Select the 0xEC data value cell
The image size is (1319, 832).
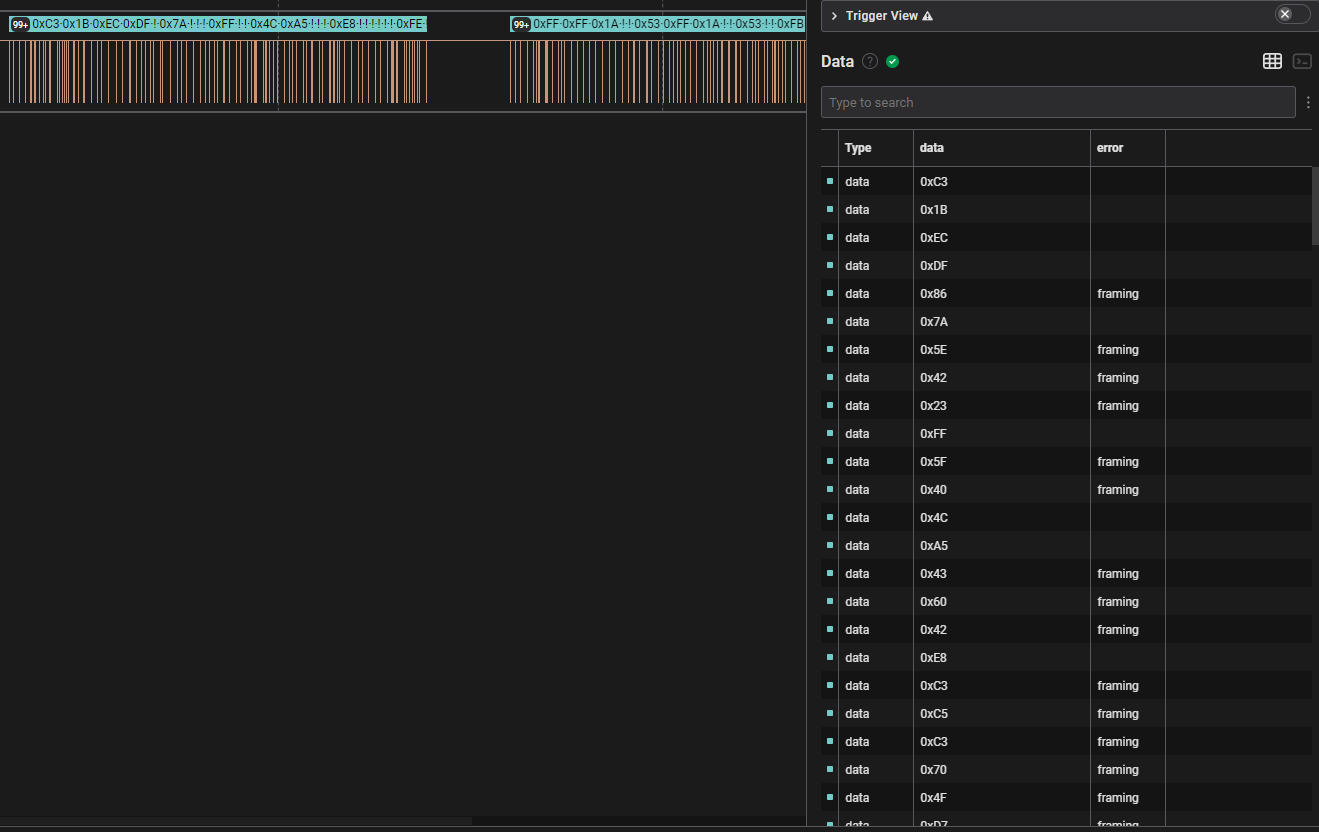pyautogui.click(x=1002, y=237)
